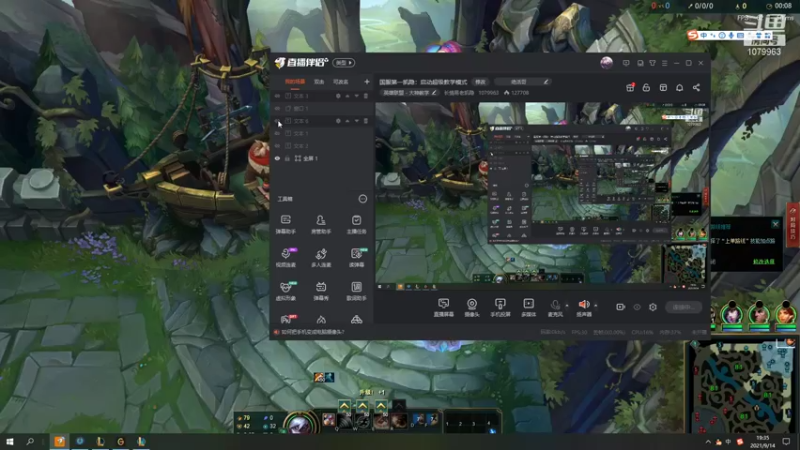The width and height of the screenshot is (800, 450).
Task: Open the user avatar in the title bar
Action: [x=606, y=63]
